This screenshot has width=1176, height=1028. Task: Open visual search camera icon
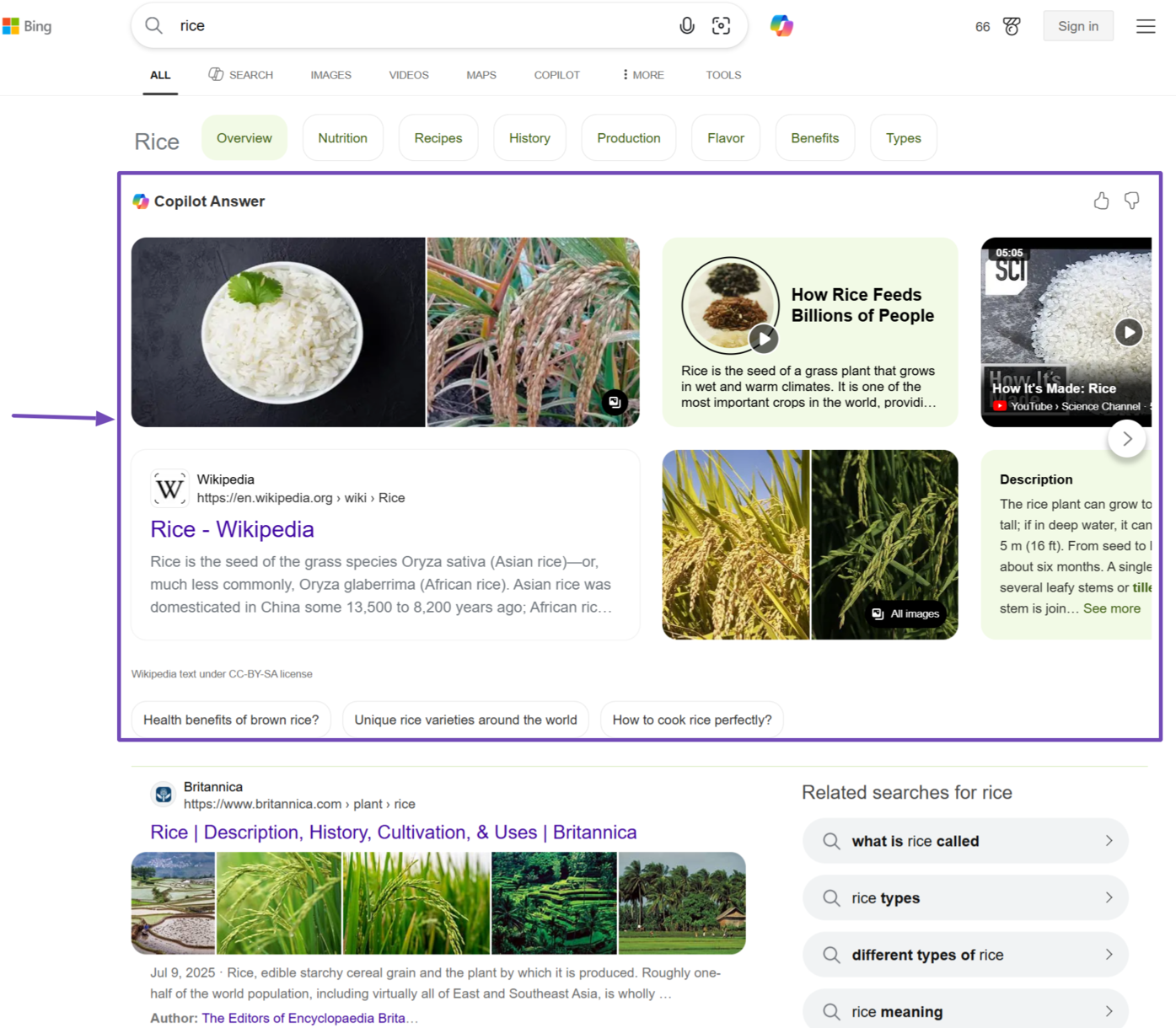pos(721,25)
